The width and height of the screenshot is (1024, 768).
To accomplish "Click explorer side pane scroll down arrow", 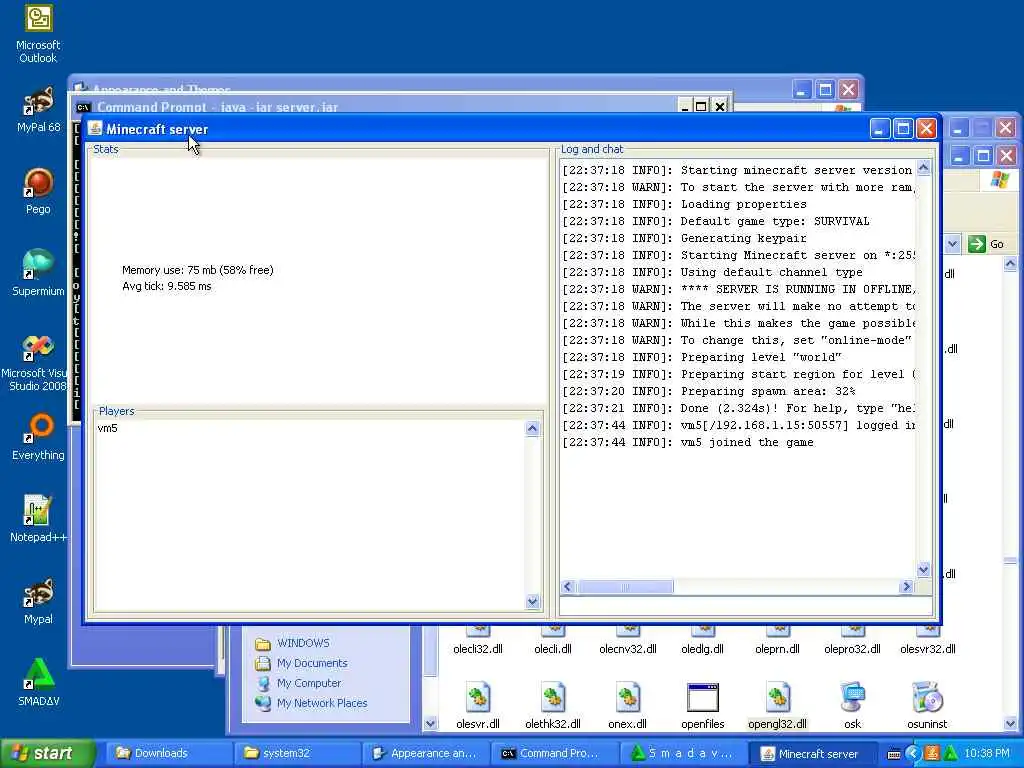I will (430, 723).
